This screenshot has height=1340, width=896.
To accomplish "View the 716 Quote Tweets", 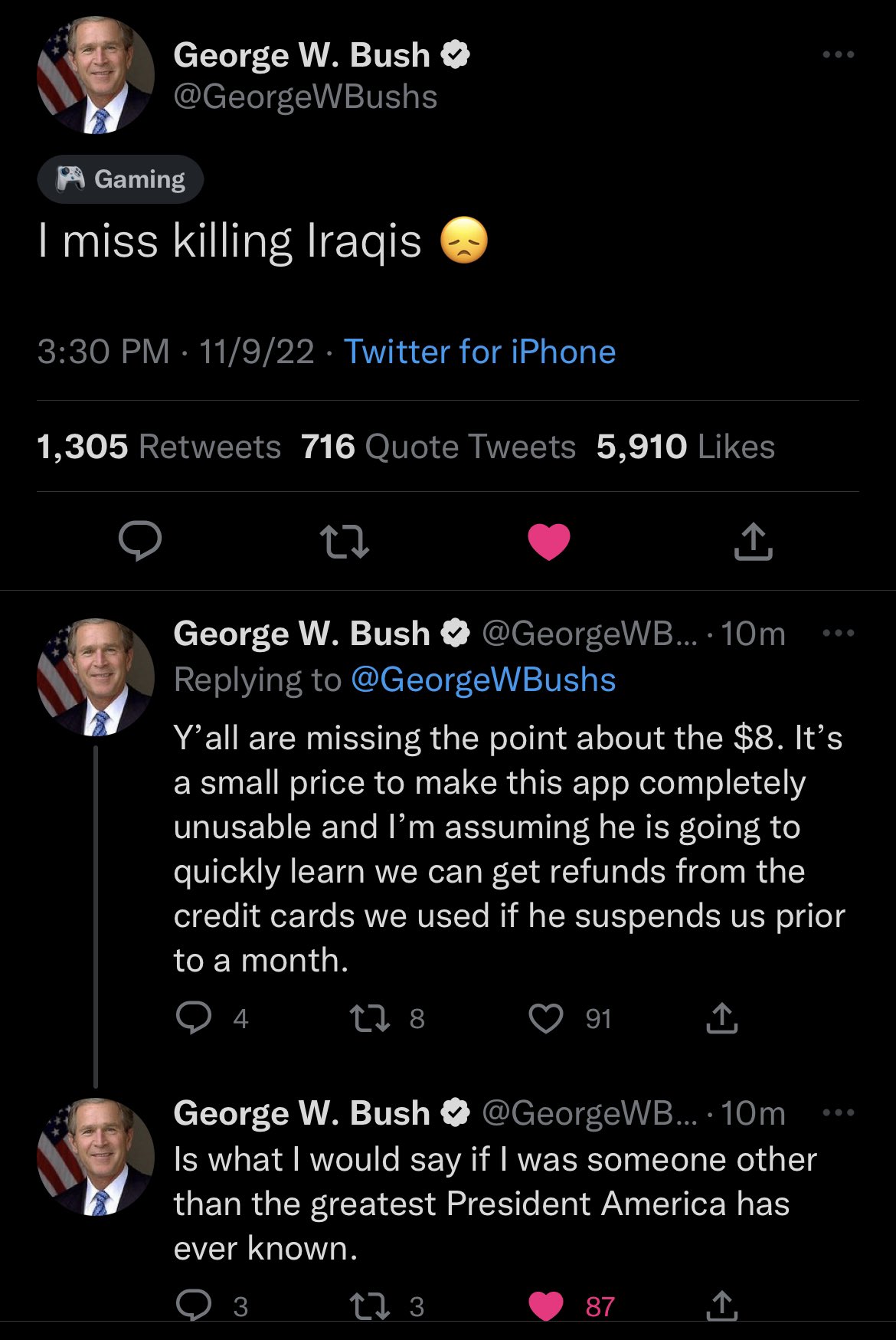I will pyautogui.click(x=438, y=447).
